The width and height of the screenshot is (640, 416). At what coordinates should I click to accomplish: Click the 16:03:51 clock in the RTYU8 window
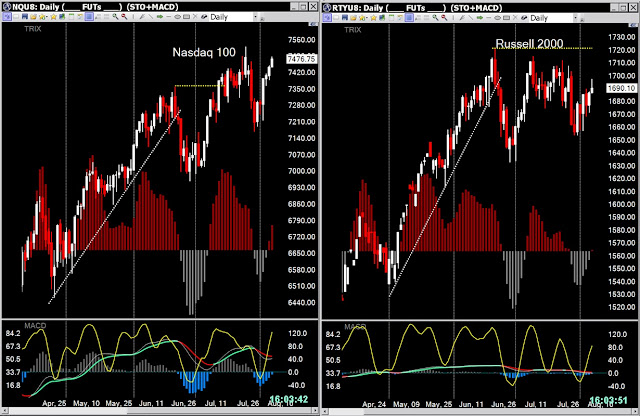(609, 400)
